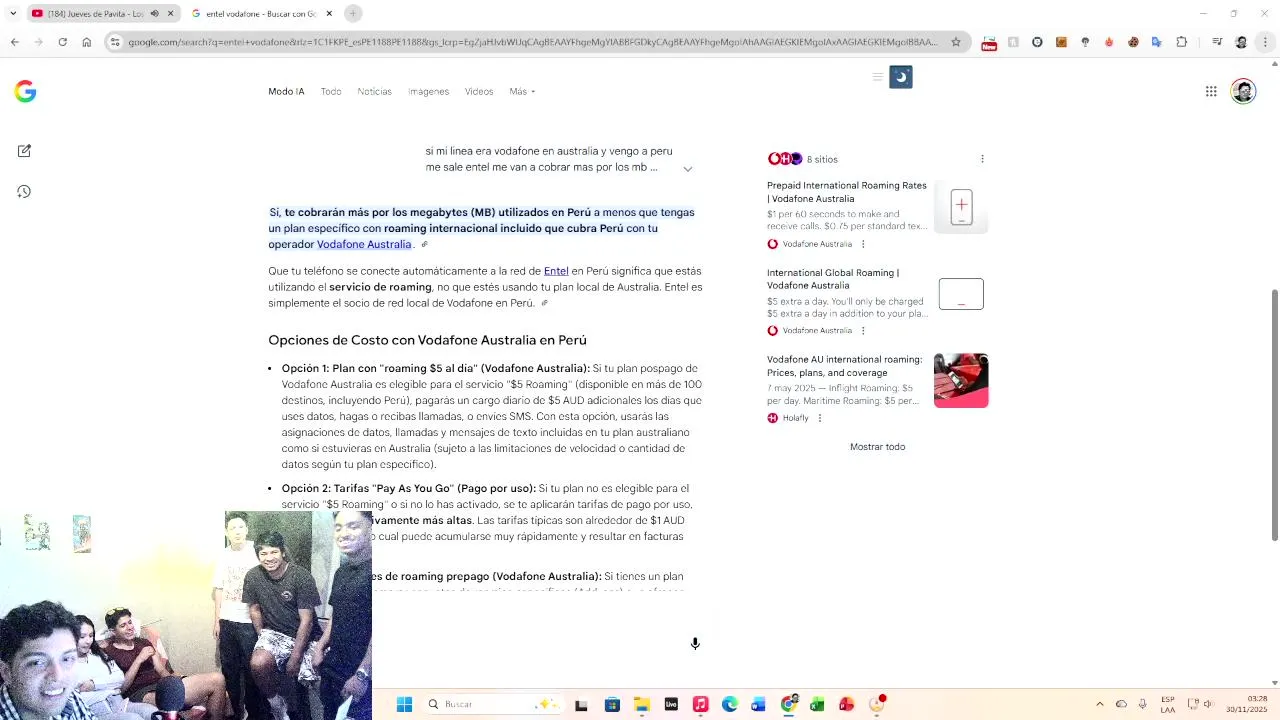This screenshot has height=720, width=1280.
Task: Click source link icon after Vodafone Australia
Action: (x=424, y=245)
